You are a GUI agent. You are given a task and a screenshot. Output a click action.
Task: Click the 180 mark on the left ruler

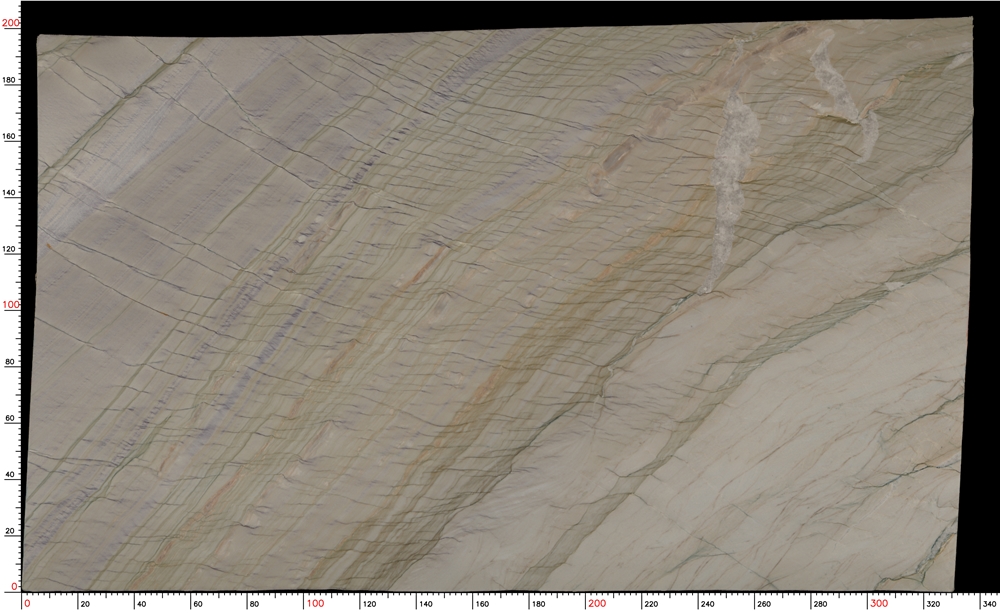[x=12, y=80]
